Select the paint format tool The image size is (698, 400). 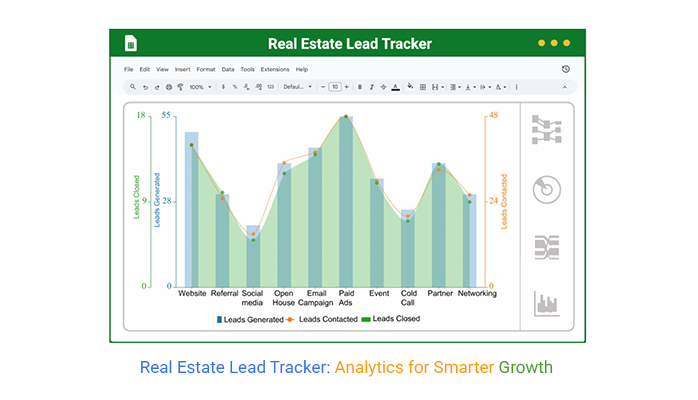pos(179,87)
